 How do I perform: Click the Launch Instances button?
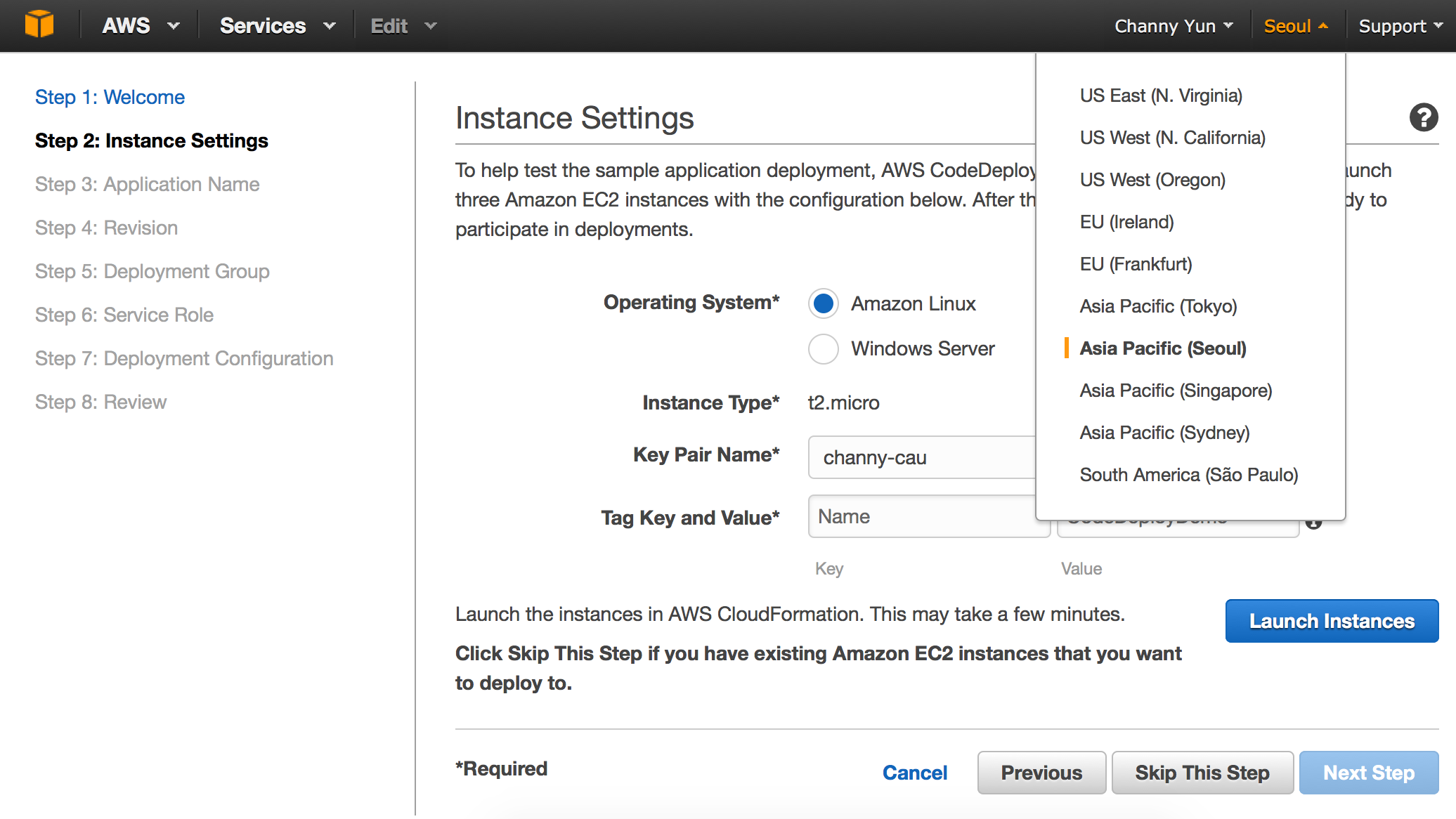1331,621
